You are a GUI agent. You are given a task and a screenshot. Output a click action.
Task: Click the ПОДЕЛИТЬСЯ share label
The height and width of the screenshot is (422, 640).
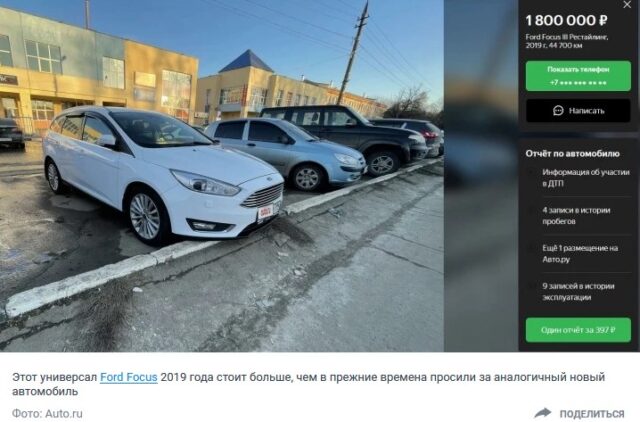click(x=592, y=413)
